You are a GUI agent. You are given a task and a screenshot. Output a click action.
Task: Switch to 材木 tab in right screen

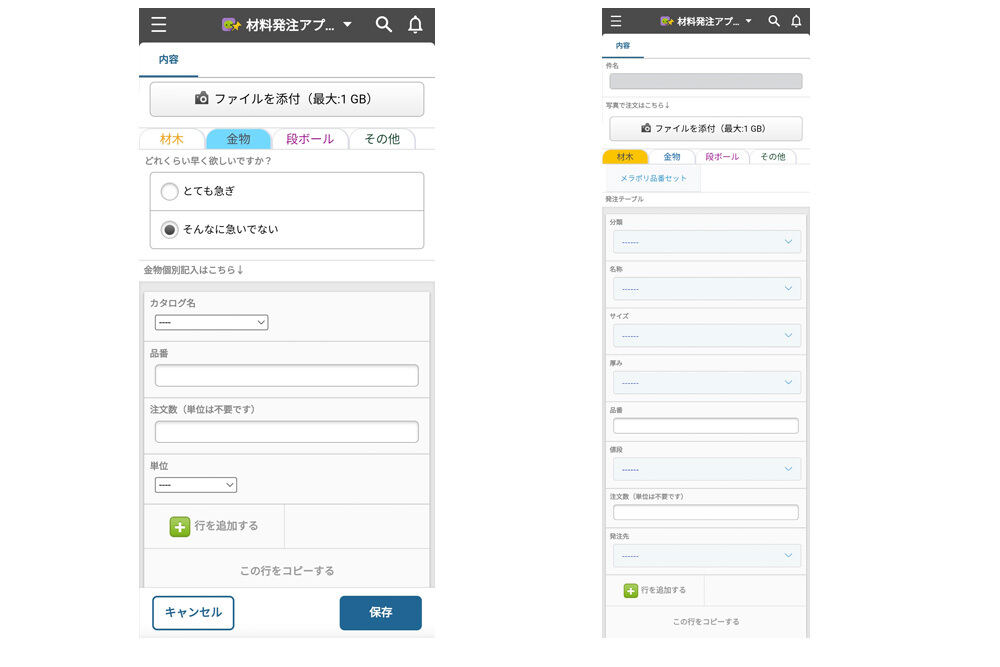click(x=625, y=157)
